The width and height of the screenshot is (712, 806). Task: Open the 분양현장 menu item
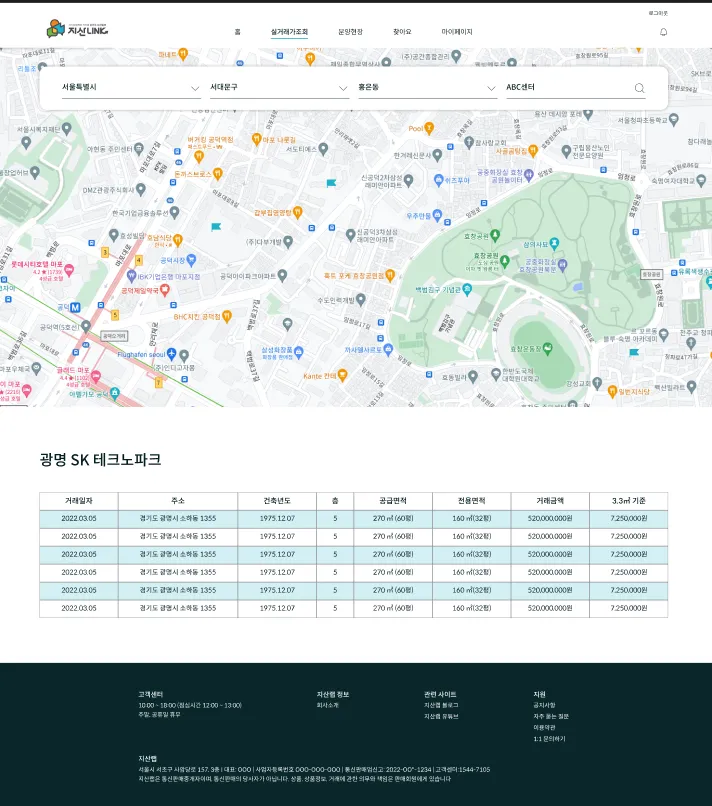(350, 32)
